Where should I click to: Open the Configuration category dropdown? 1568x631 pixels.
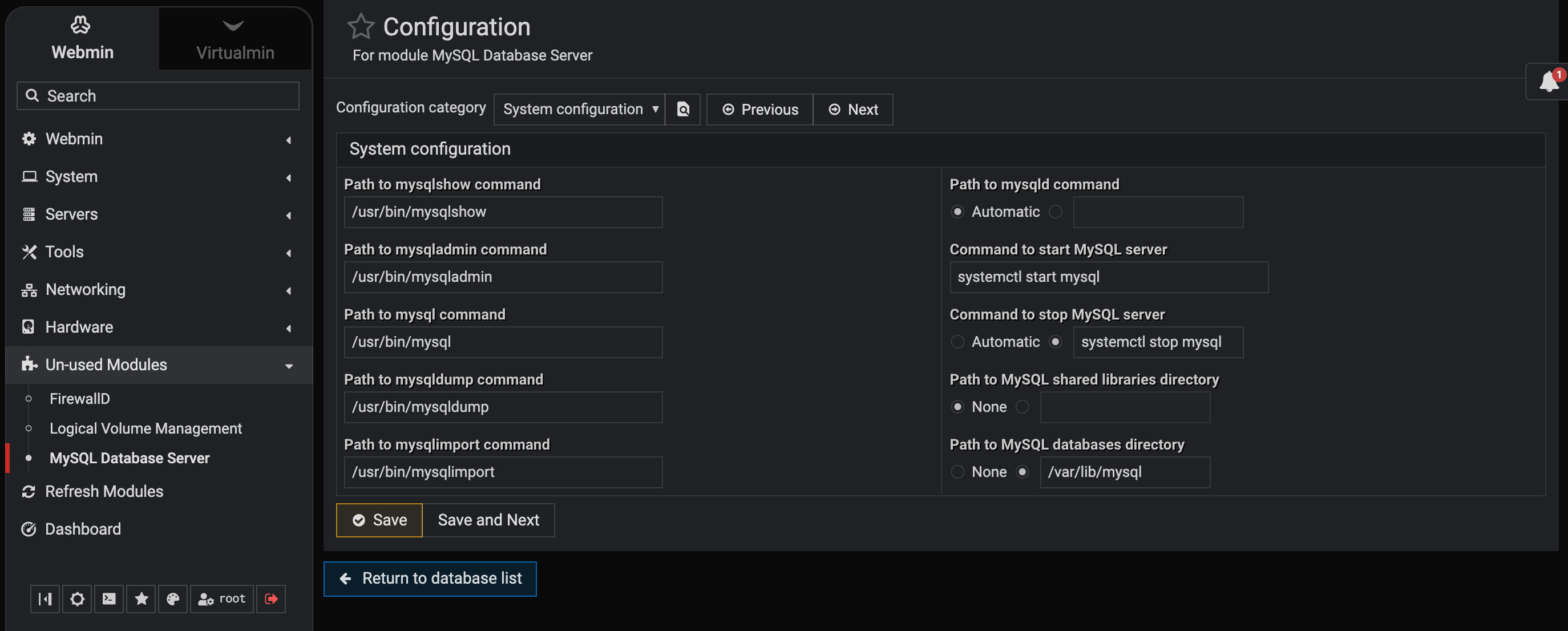coord(579,110)
